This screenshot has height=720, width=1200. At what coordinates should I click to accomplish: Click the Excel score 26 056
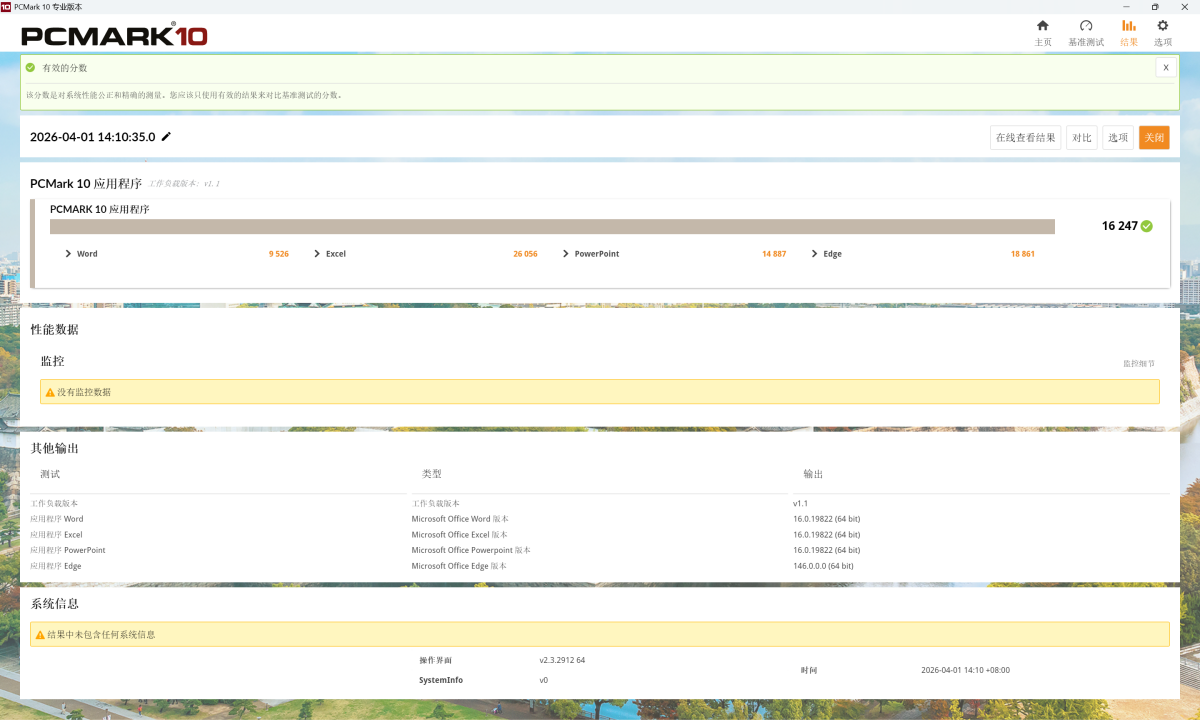tap(525, 254)
